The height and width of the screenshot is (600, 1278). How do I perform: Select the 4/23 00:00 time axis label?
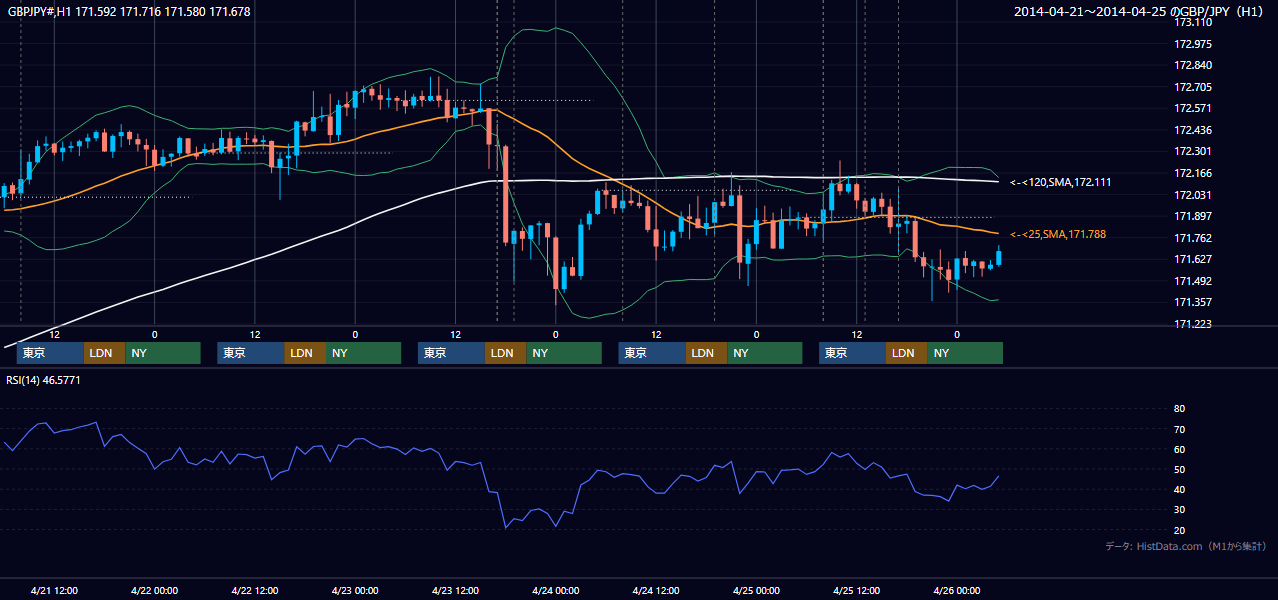(x=355, y=591)
